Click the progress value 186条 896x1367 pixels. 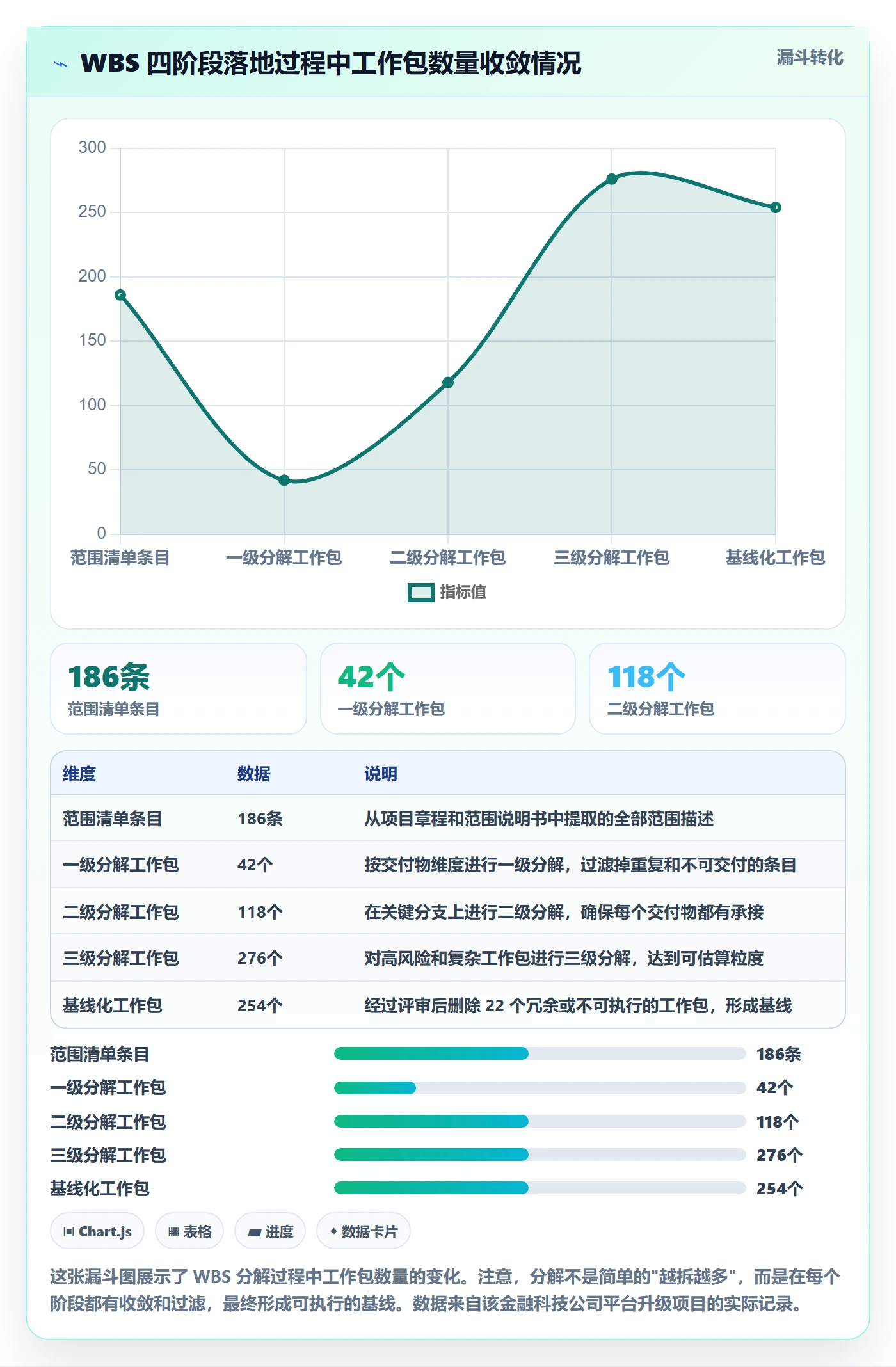779,1054
